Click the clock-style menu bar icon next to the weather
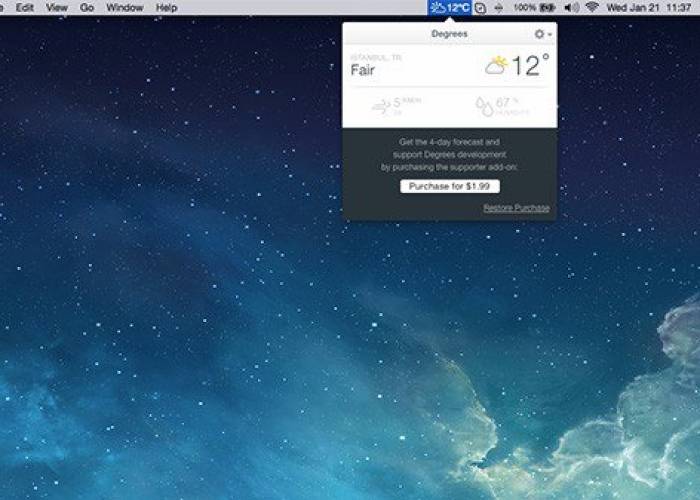The height and width of the screenshot is (500, 700). point(480,8)
